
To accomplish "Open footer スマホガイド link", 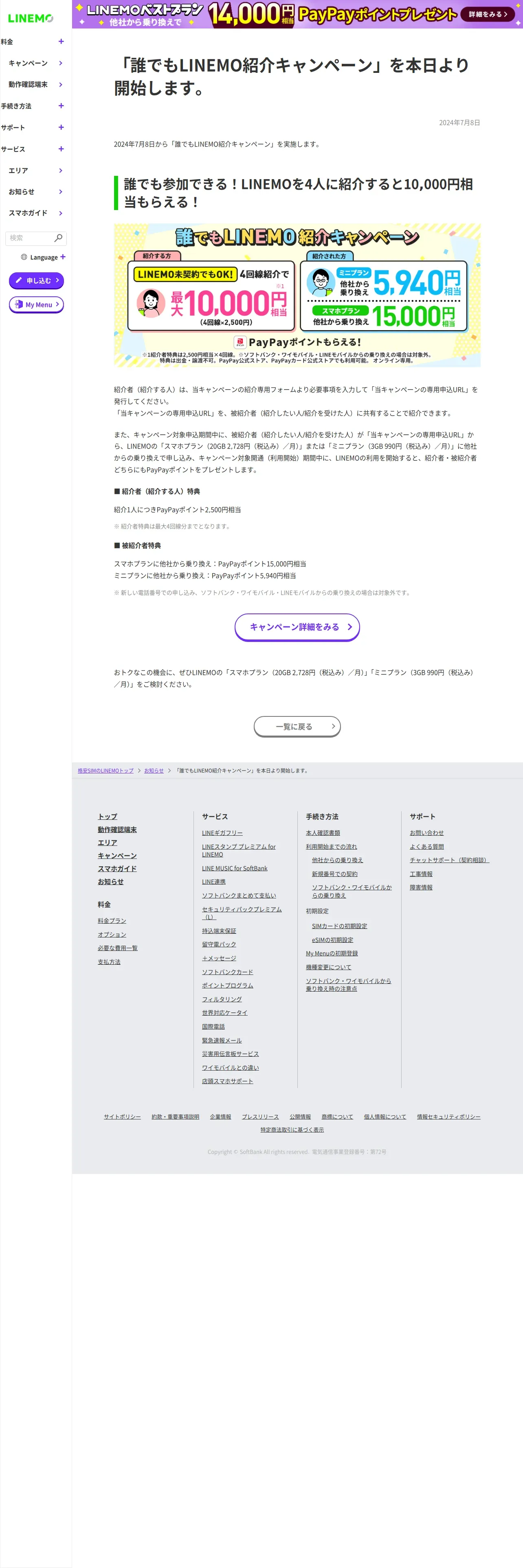I will click(x=117, y=869).
